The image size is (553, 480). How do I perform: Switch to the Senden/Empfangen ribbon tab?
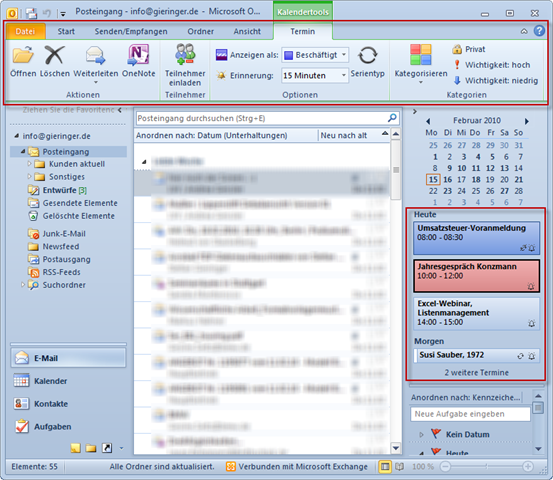(x=131, y=31)
